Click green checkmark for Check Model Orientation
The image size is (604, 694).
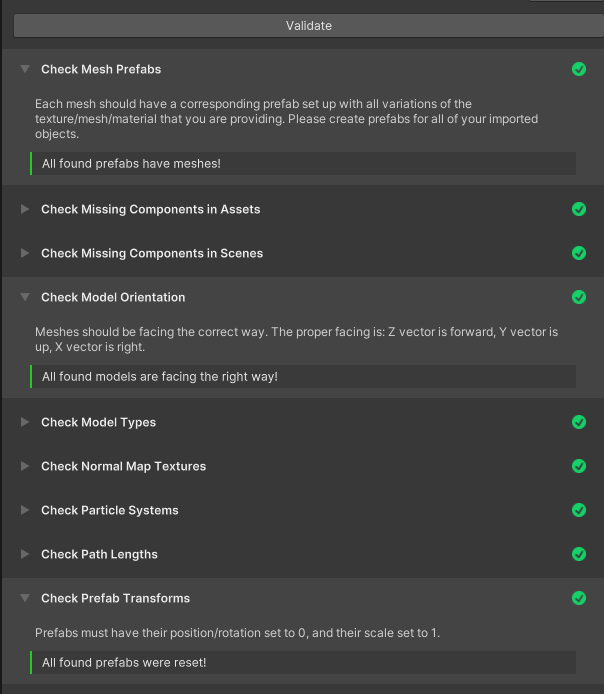click(578, 297)
